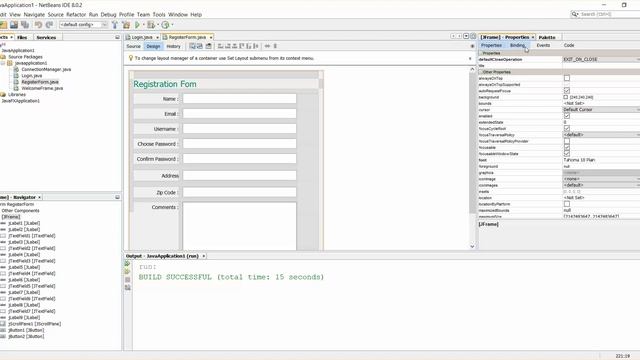Toggle the alwaysOnTop checkbox
The image size is (640, 360).
tap(567, 78)
